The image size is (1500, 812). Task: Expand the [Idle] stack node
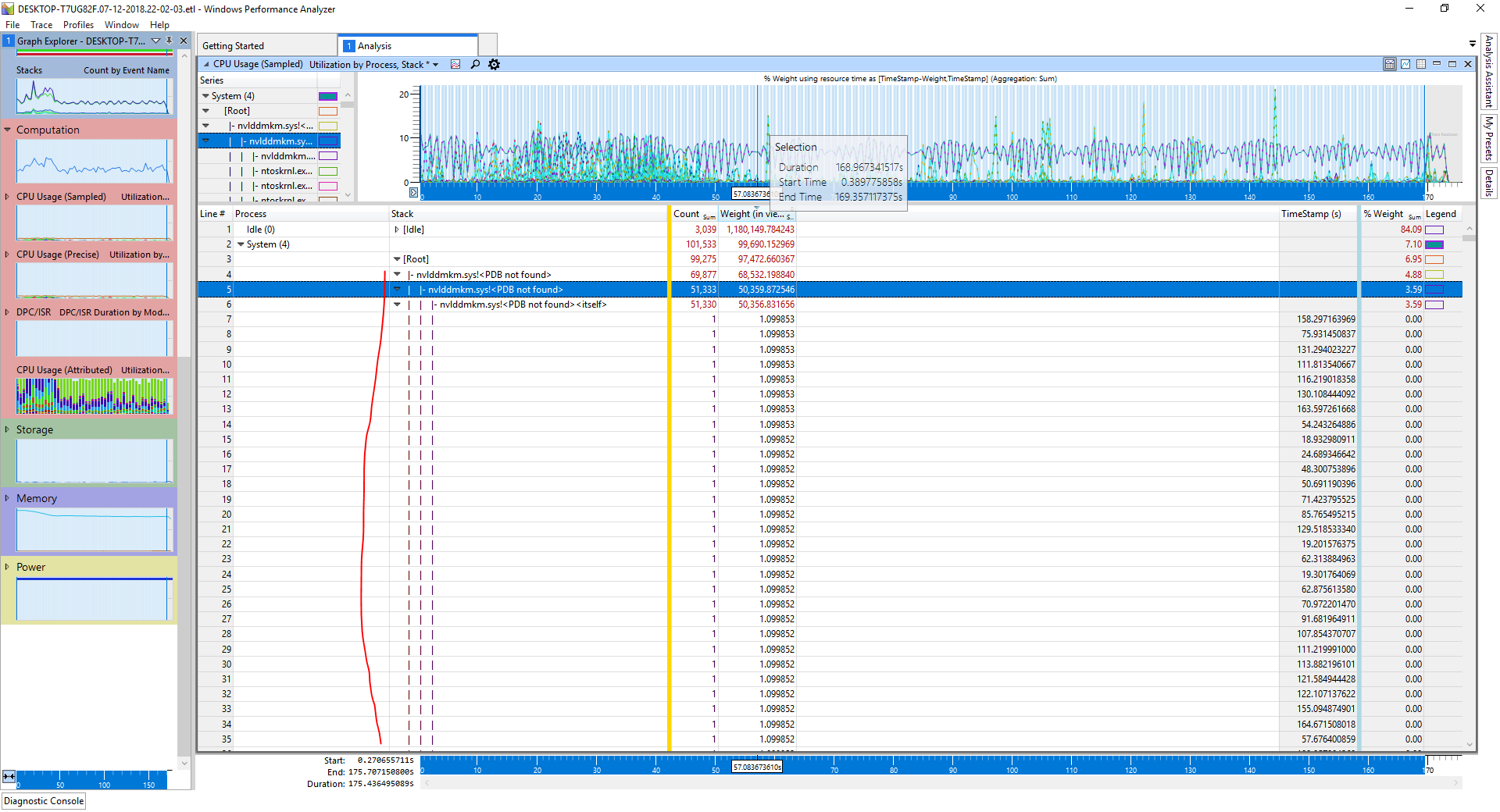[397, 230]
